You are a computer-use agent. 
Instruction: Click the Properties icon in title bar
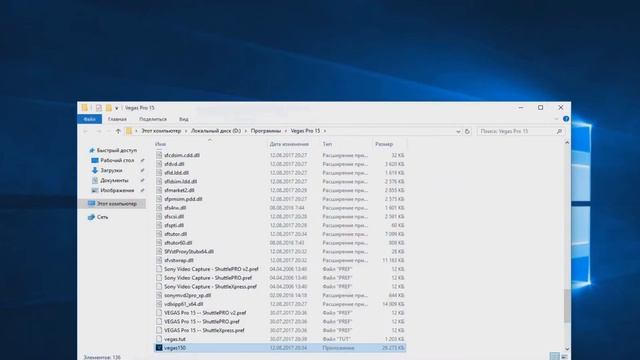point(98,108)
